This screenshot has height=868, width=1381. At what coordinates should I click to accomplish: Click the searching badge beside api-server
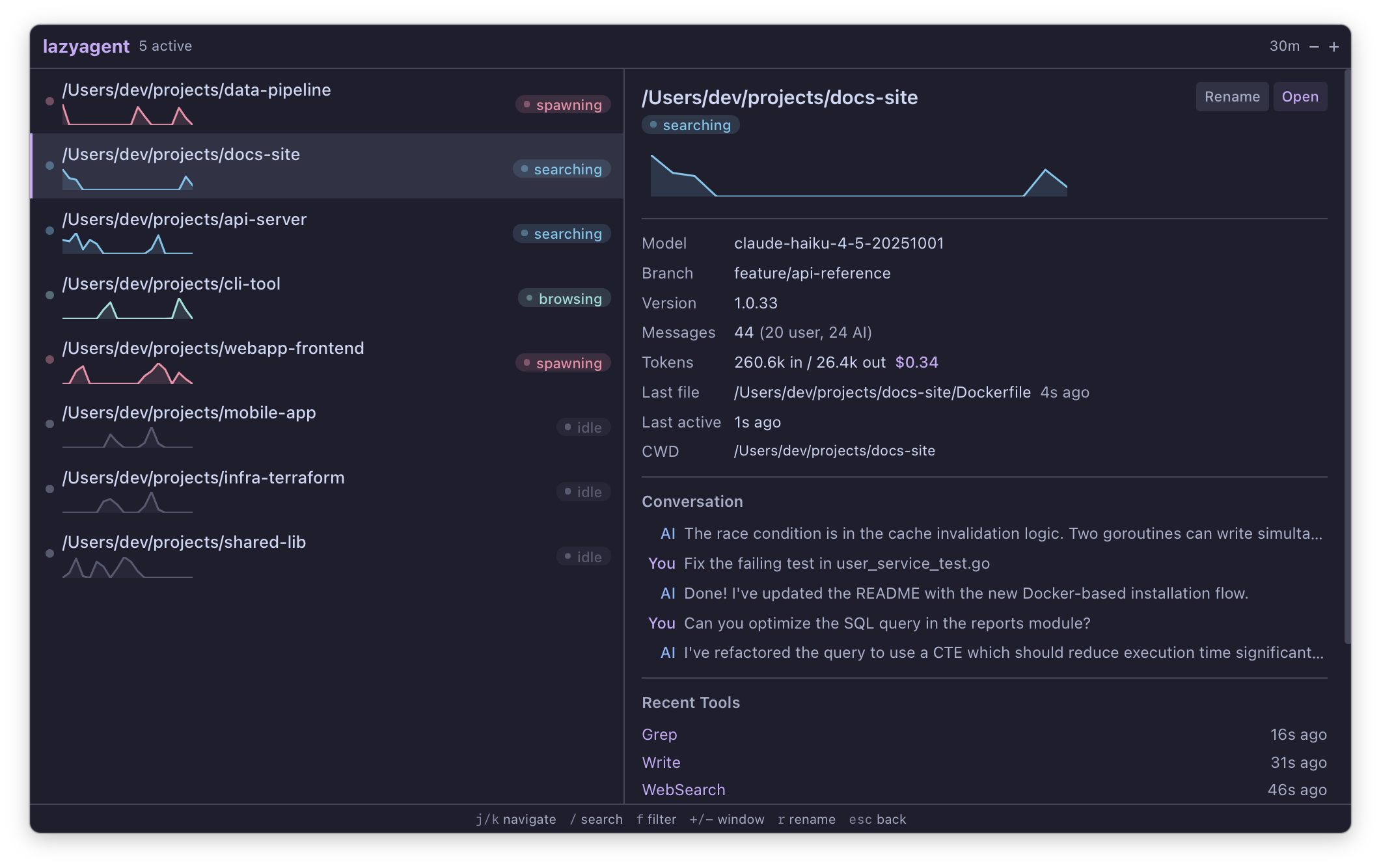coord(561,233)
